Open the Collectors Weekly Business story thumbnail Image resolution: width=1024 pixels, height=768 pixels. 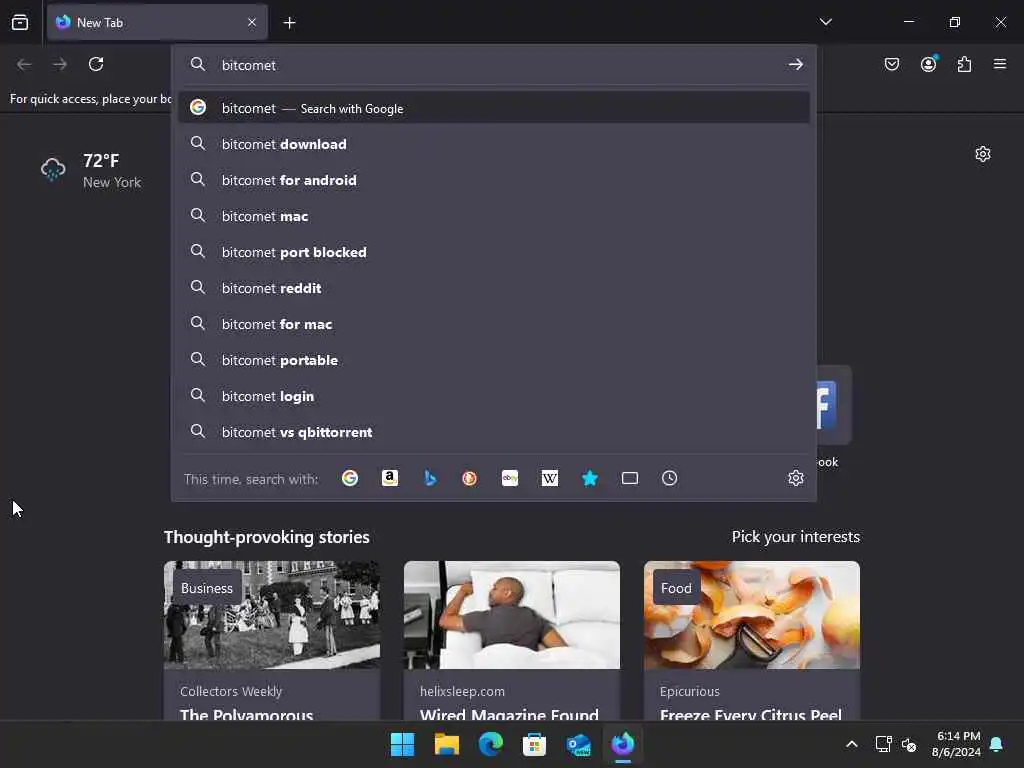click(272, 615)
